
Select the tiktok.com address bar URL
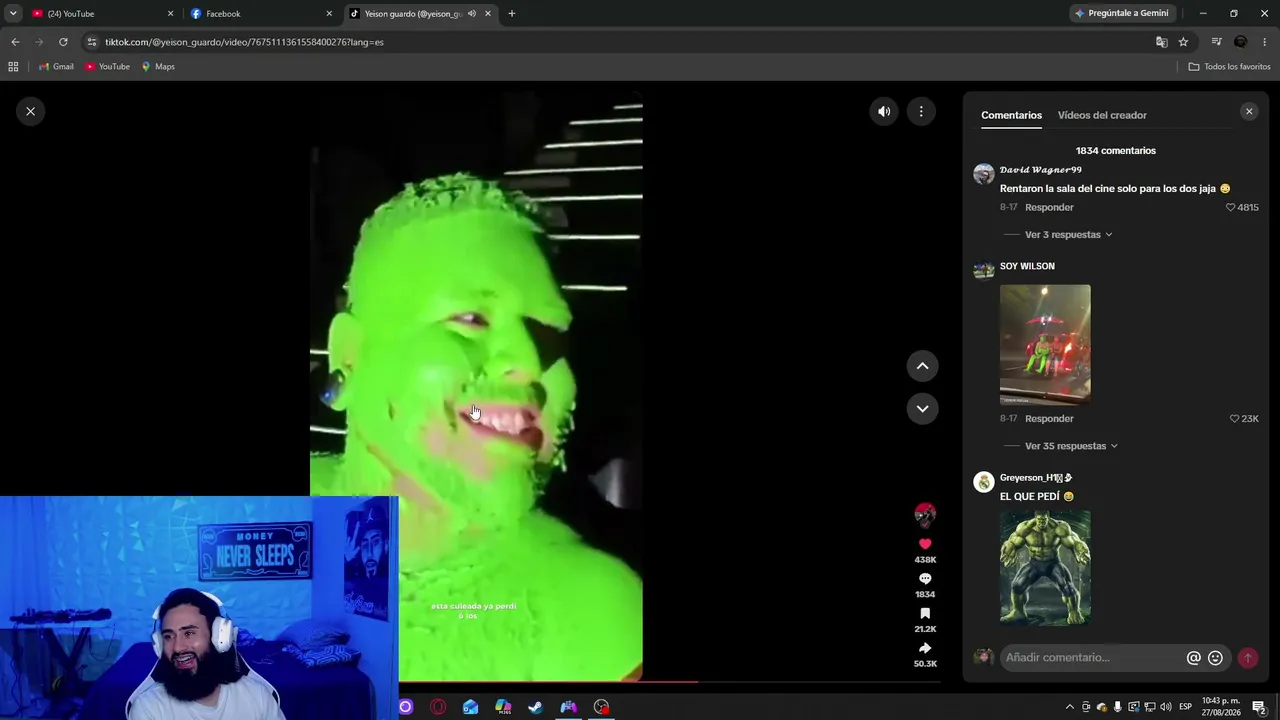point(244,42)
